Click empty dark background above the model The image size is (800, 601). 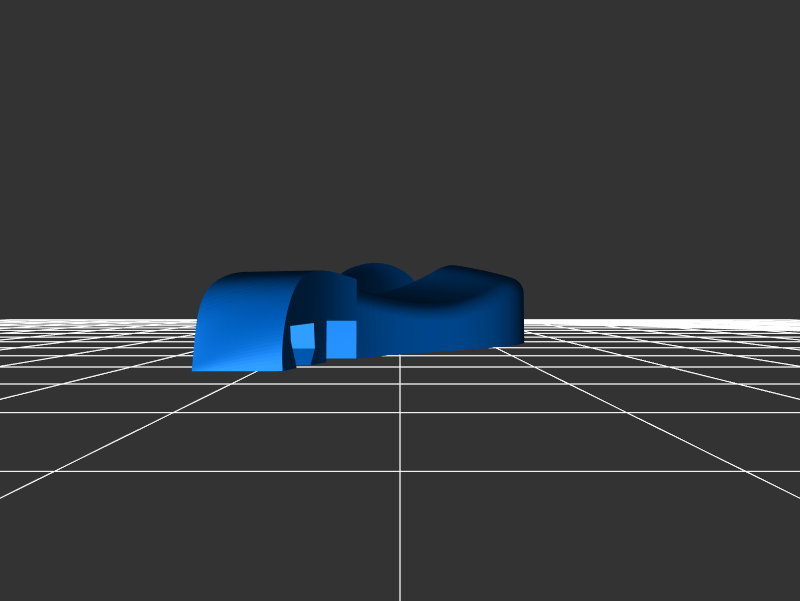point(400,130)
